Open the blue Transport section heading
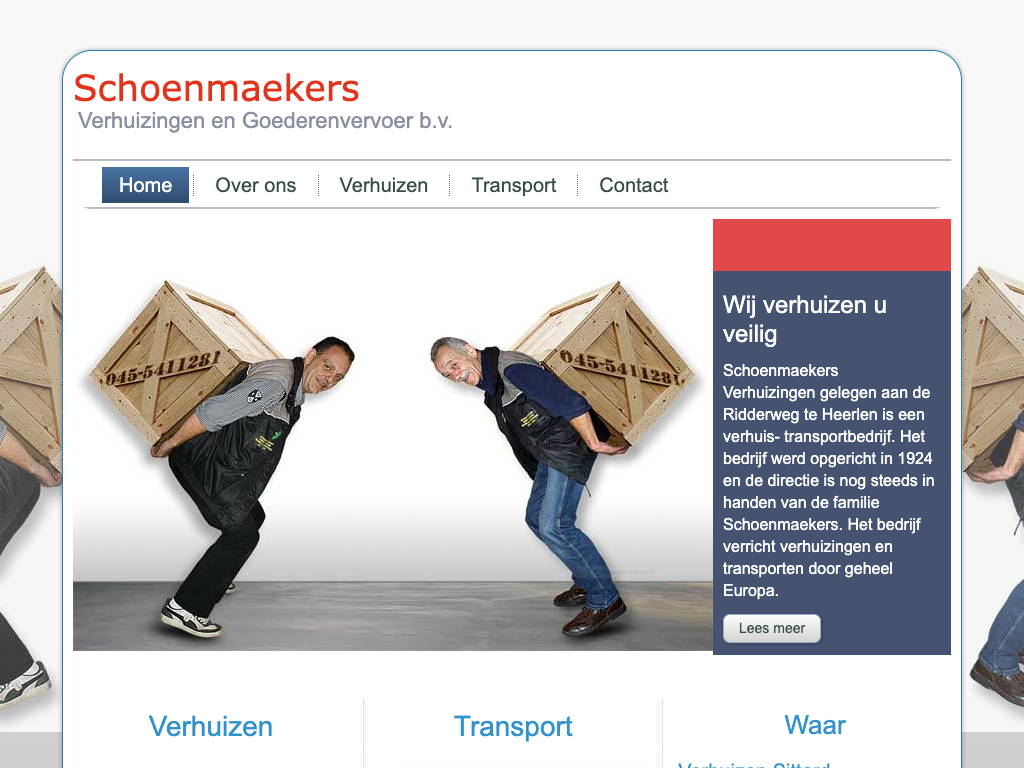The width and height of the screenshot is (1024, 768). [x=513, y=726]
